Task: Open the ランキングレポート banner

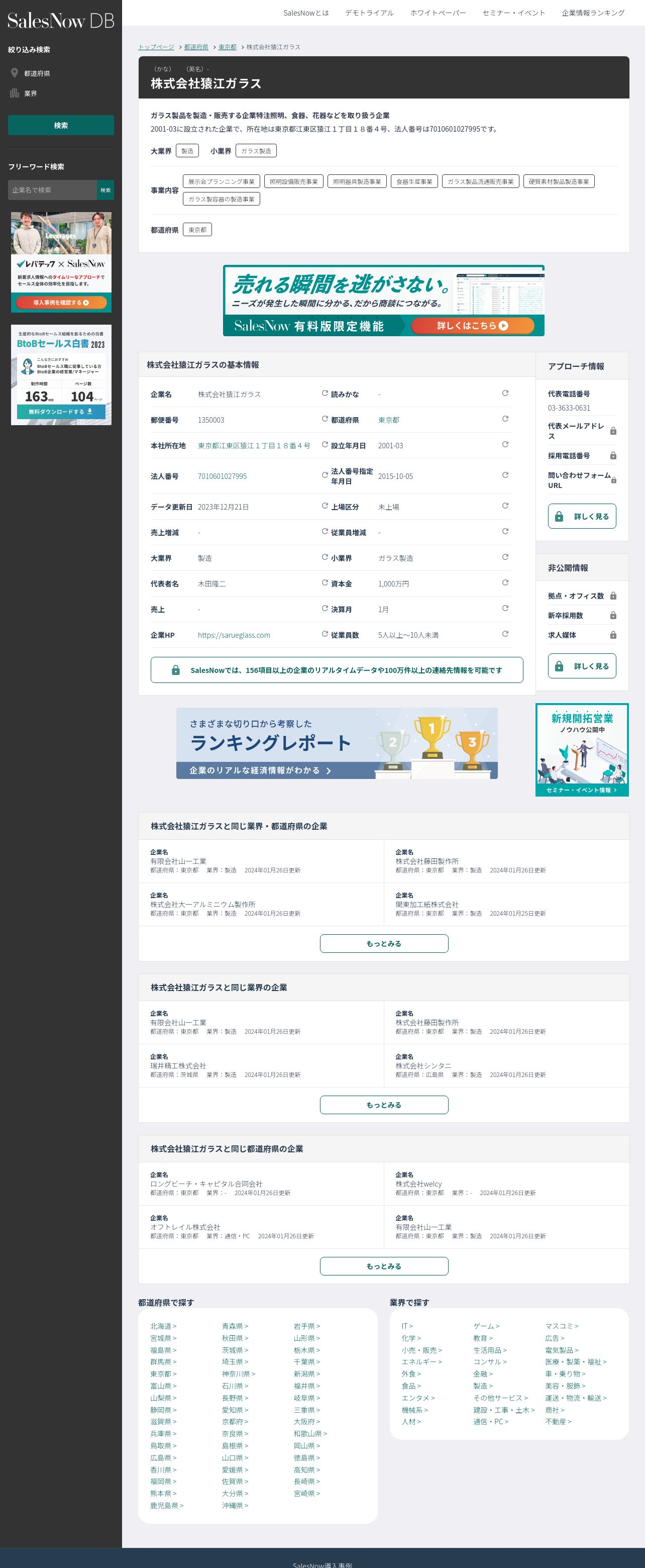Action: coord(337,743)
